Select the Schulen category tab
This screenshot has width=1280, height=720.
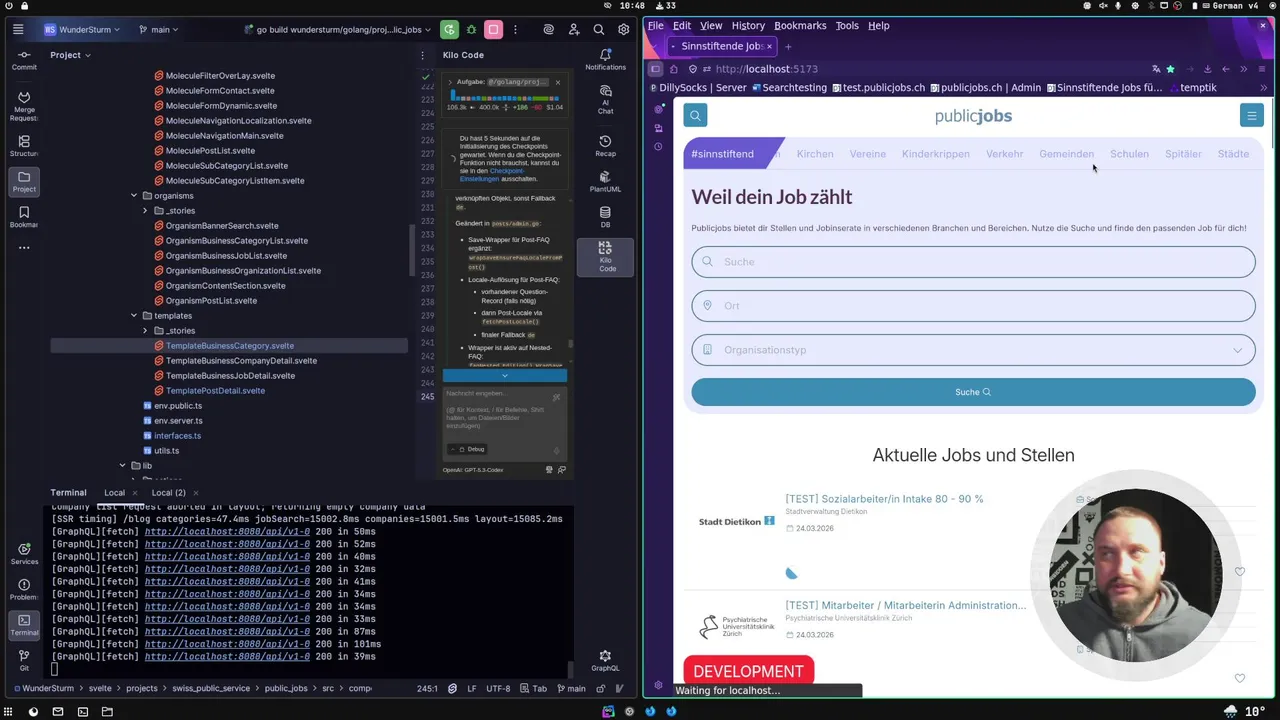click(x=1129, y=154)
